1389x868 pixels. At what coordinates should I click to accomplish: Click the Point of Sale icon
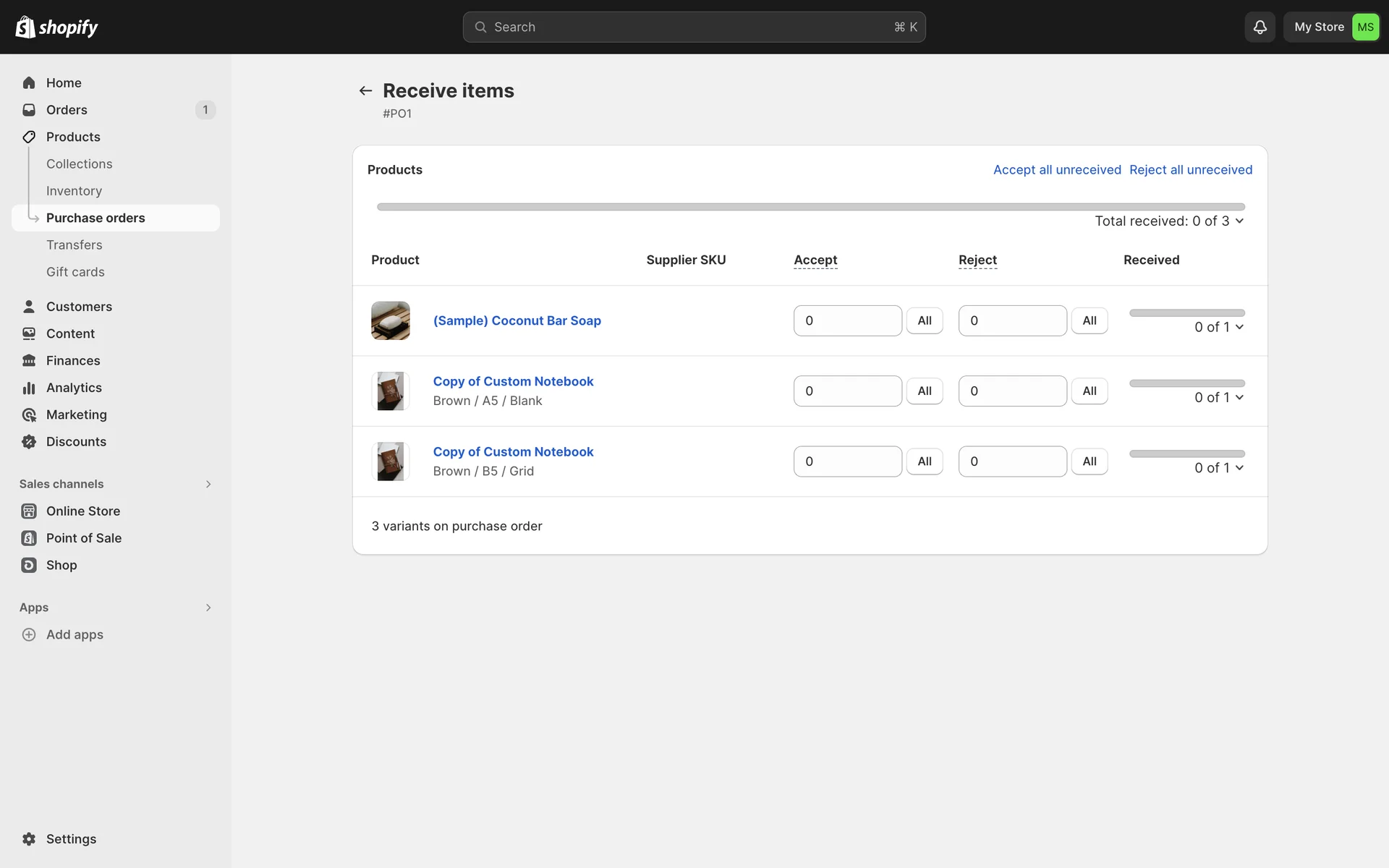pyautogui.click(x=29, y=538)
